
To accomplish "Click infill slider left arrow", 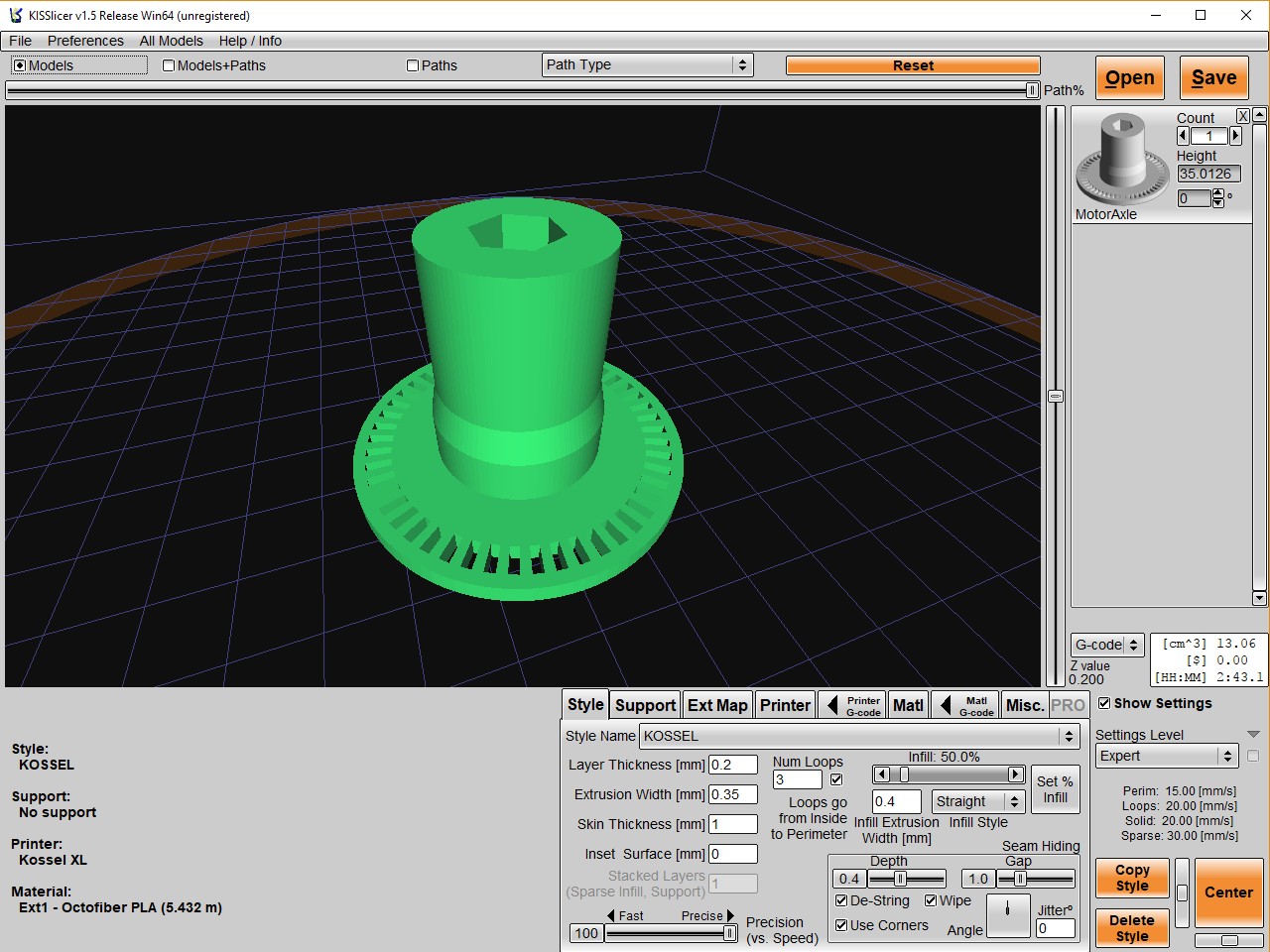I will coord(881,774).
